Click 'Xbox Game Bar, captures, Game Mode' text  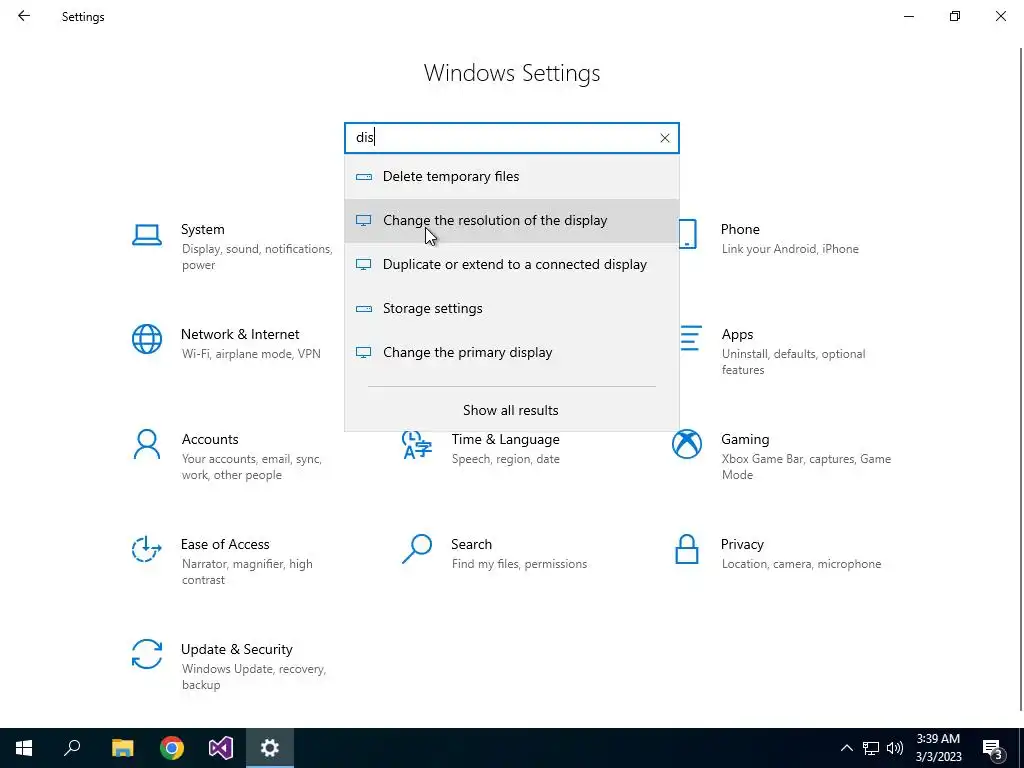(x=806, y=467)
